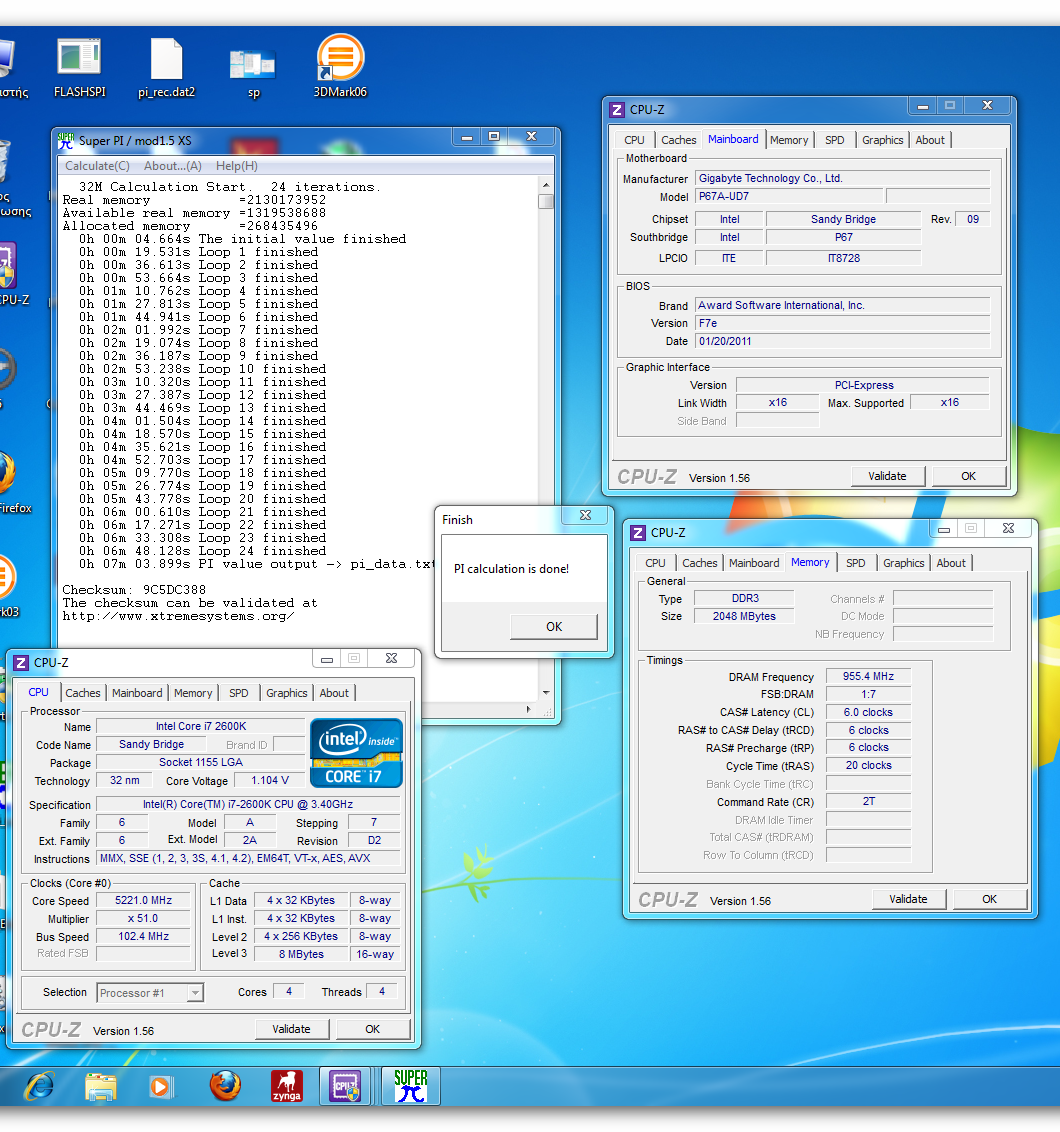Screen dimensions: 1060x1132
Task: Select CPU tab in Mainboard window
Action: 635,140
